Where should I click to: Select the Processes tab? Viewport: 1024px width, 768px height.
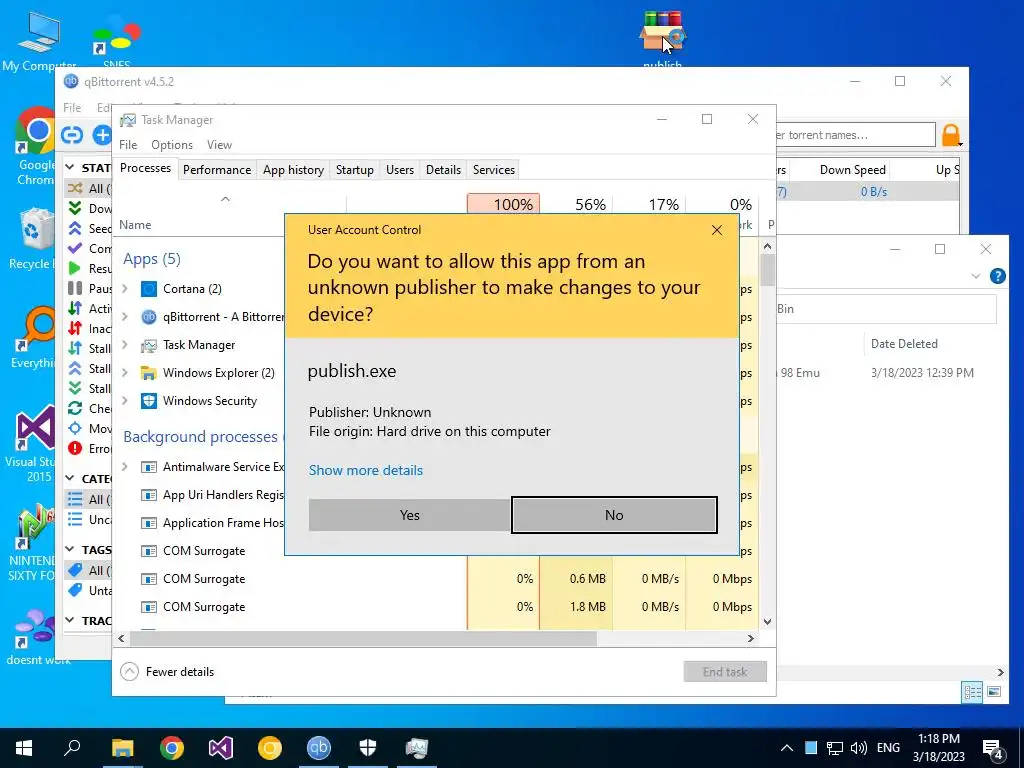[x=145, y=168]
